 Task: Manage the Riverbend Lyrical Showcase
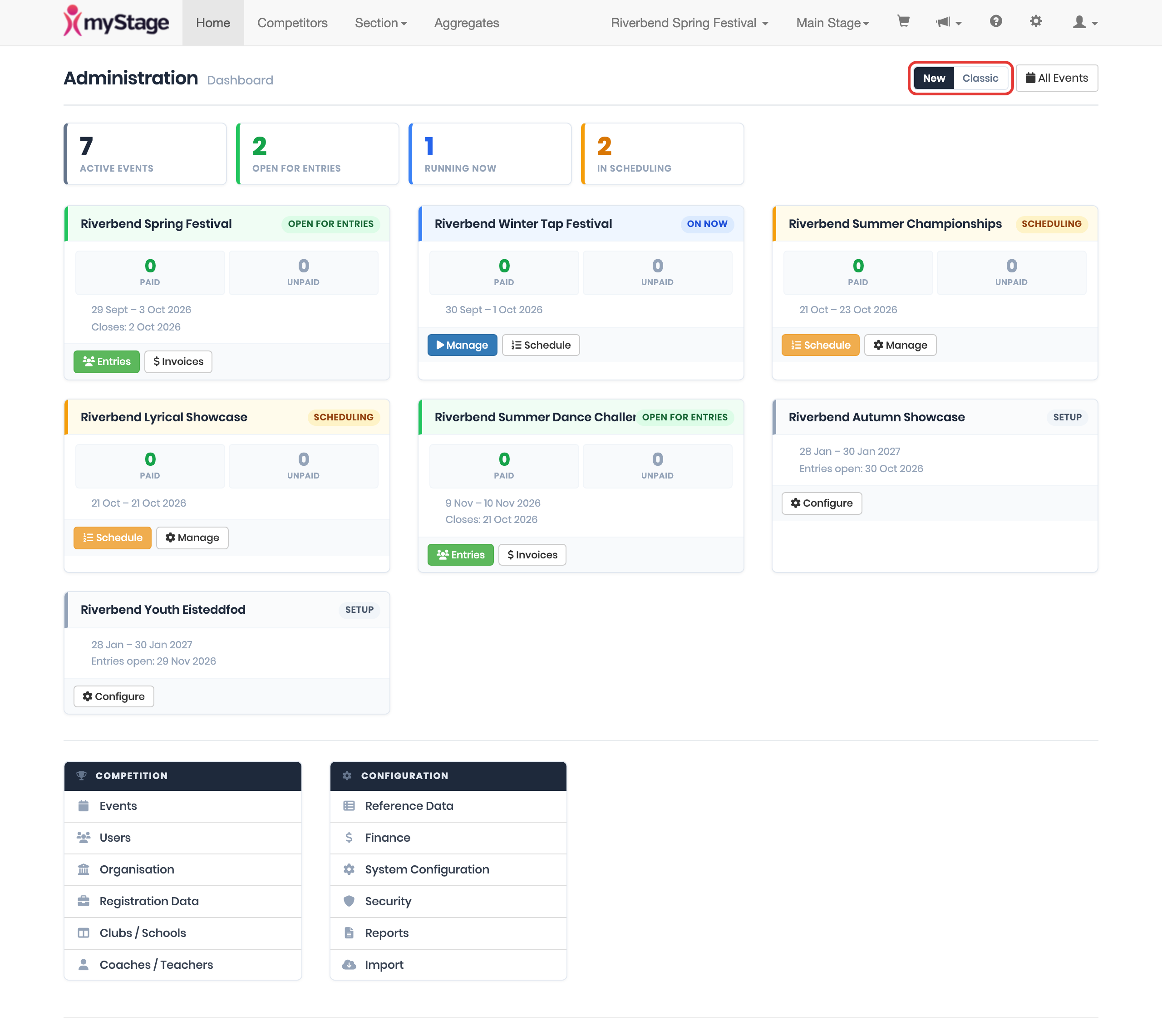click(x=192, y=538)
